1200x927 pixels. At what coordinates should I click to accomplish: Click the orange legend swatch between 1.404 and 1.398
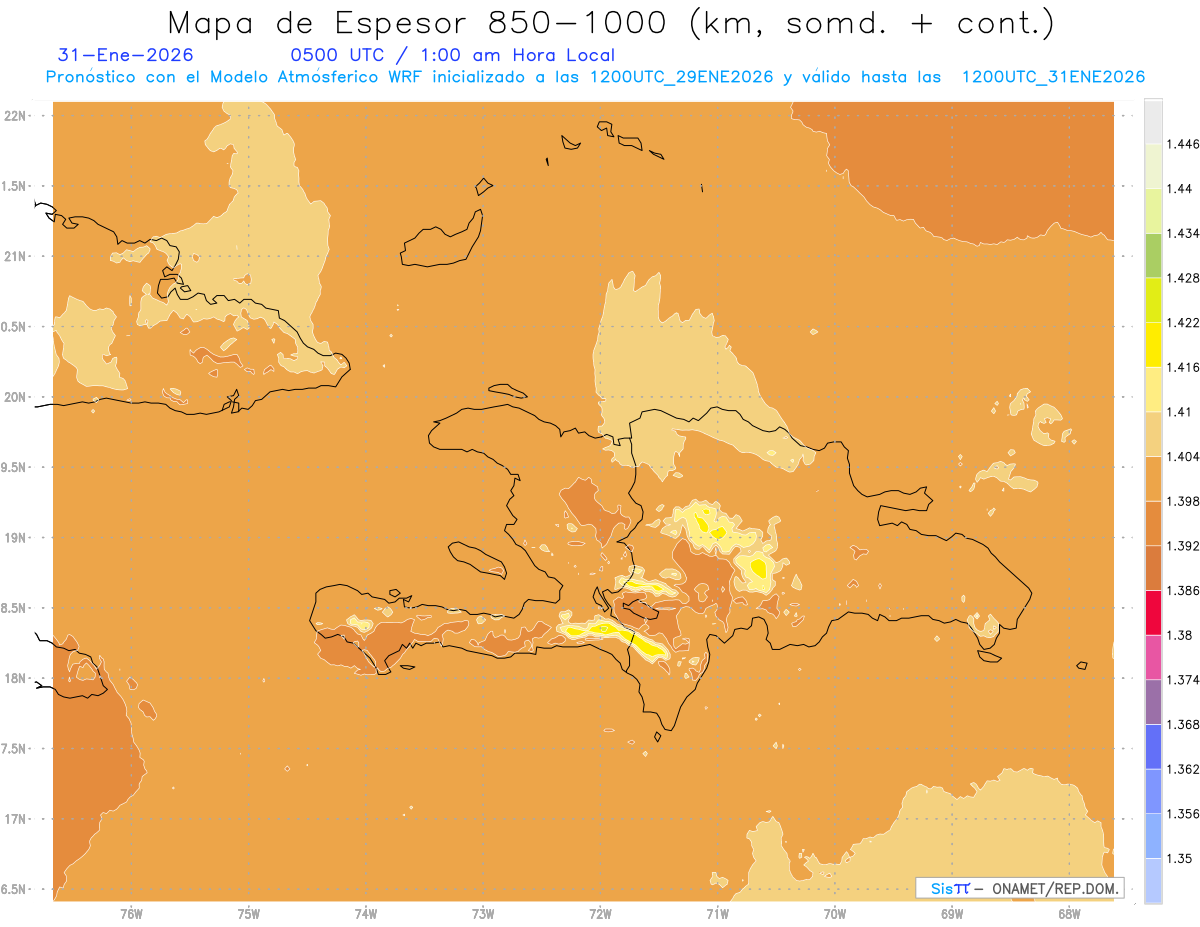(1153, 479)
